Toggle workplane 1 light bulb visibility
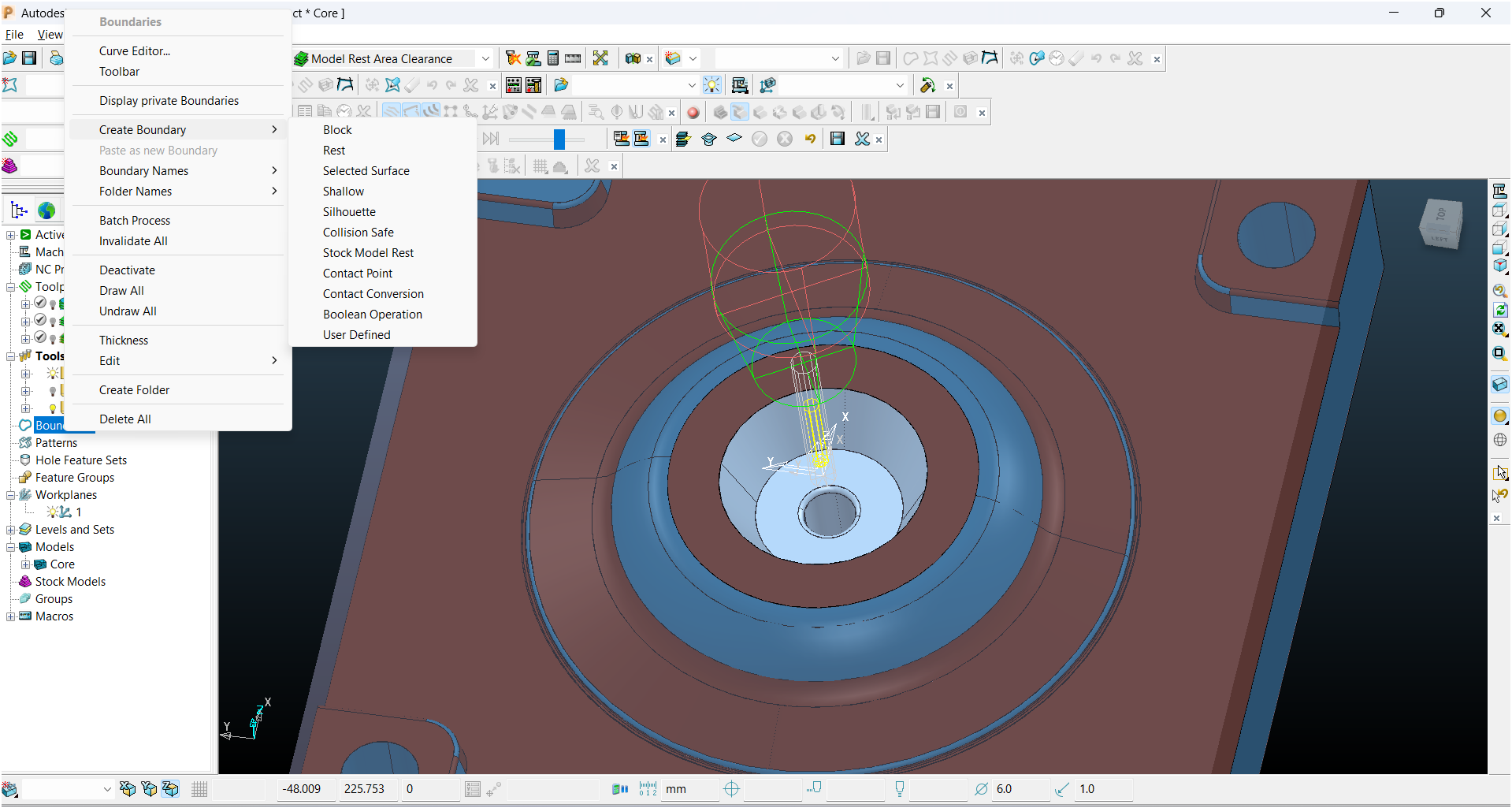 click(x=53, y=512)
